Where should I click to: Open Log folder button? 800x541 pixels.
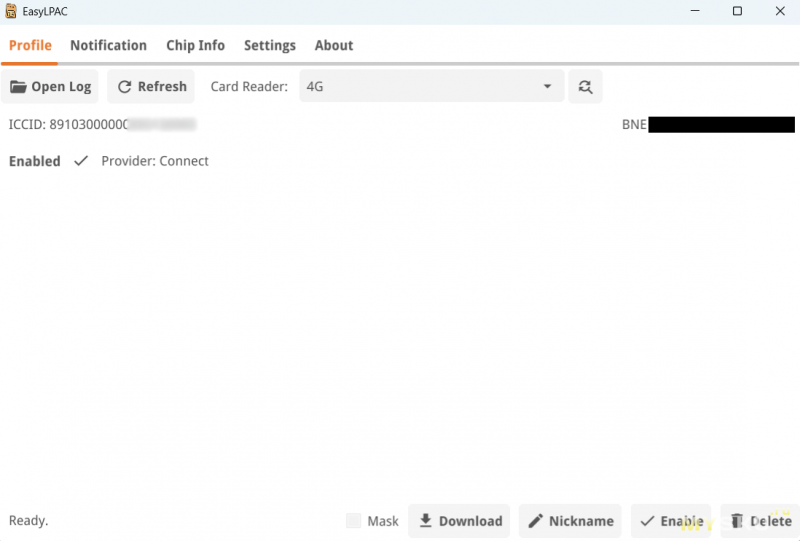50,87
